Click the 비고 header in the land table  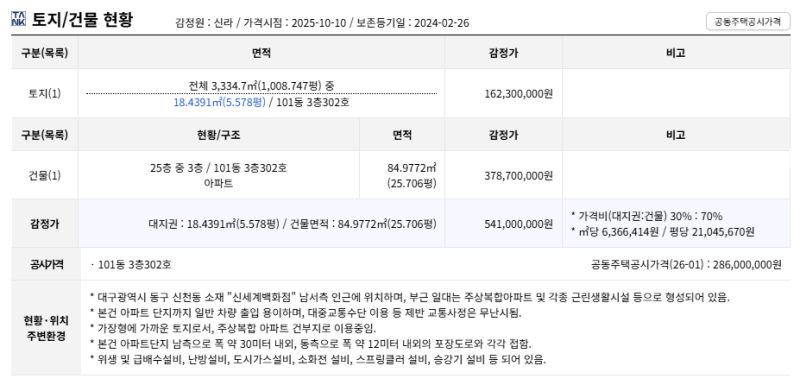tap(676, 53)
